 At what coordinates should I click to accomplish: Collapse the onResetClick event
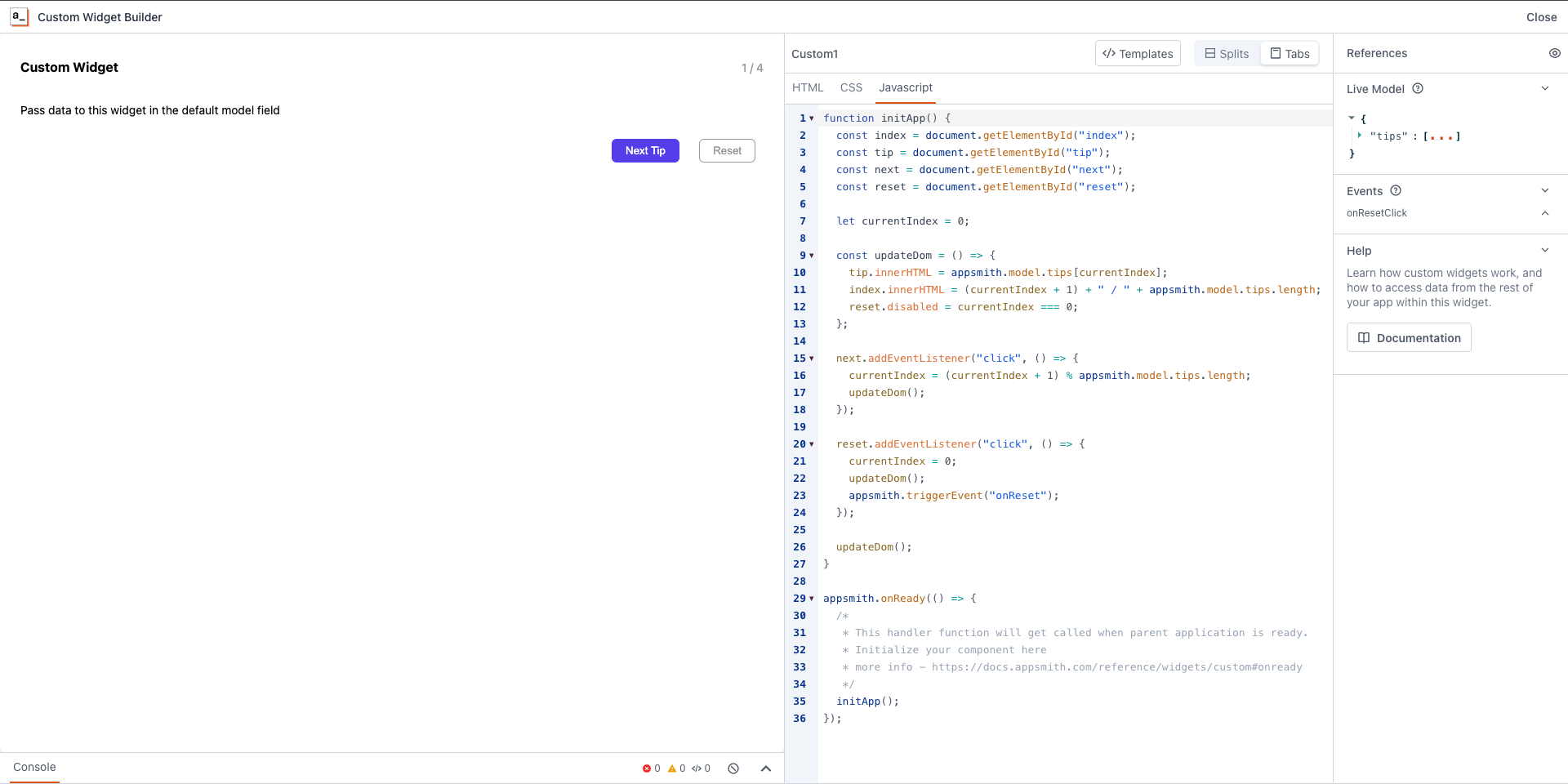pos(1546,213)
